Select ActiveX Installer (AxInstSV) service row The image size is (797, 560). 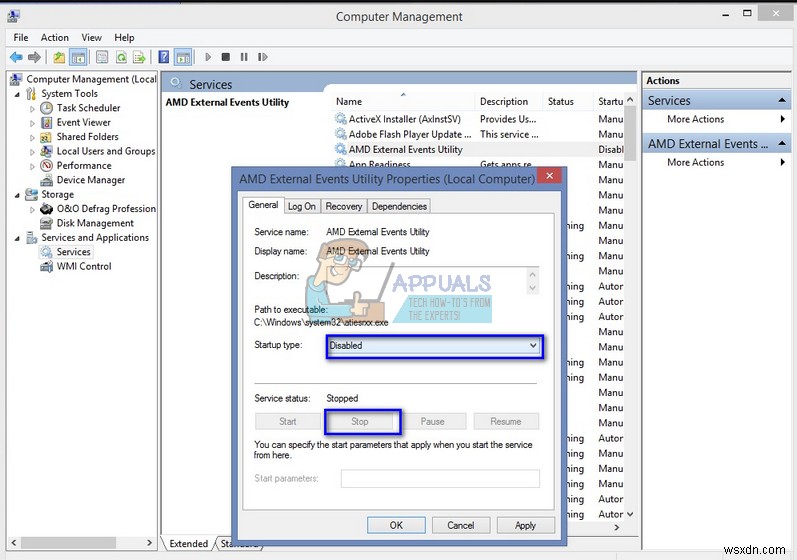478,119
